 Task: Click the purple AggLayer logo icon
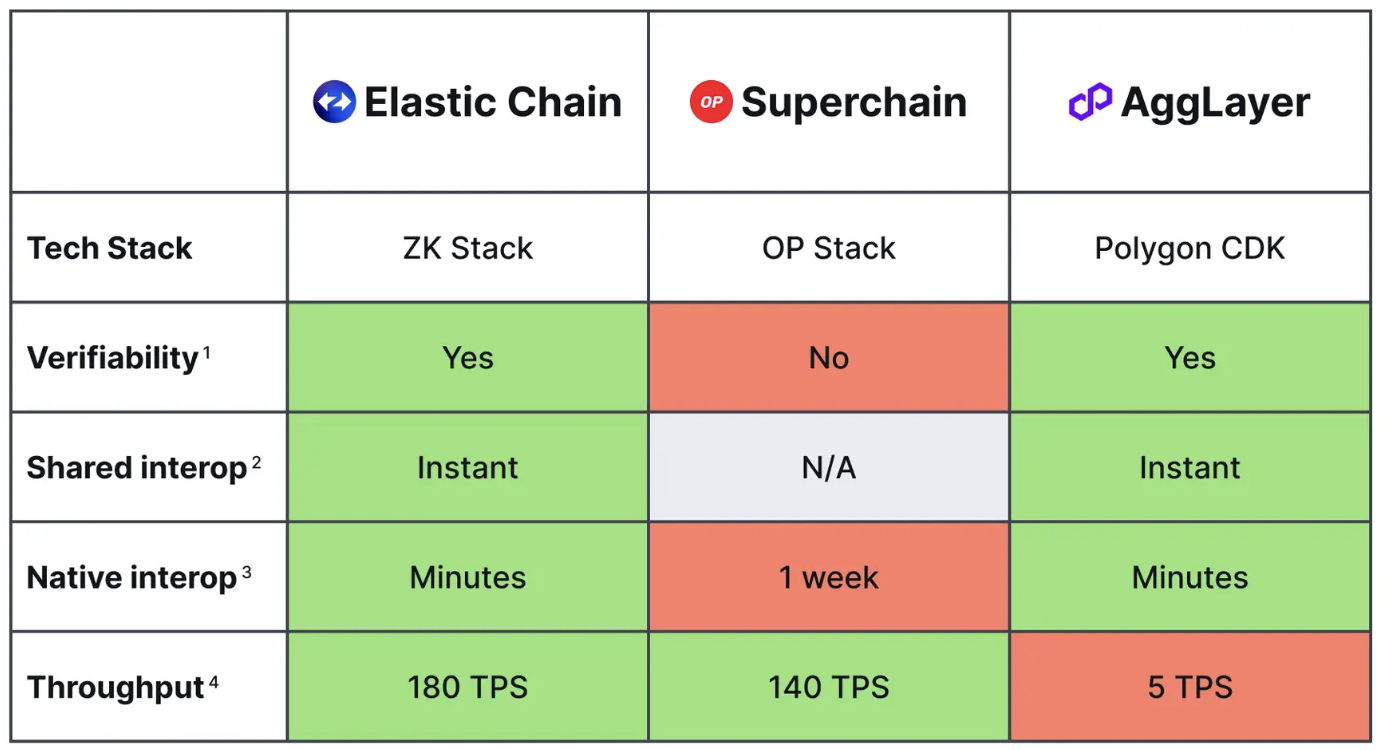pos(1090,102)
